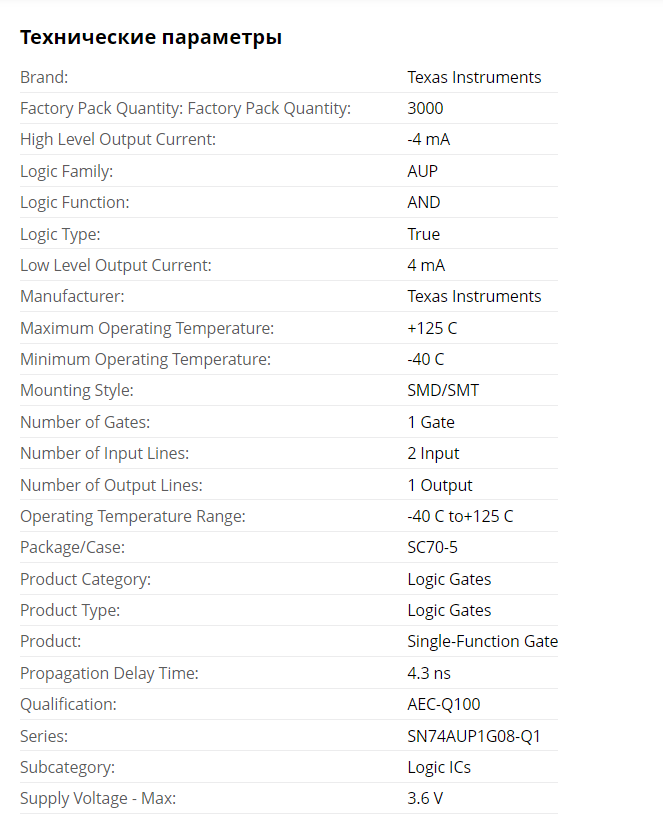Click the Технические параметры heading
The height and width of the screenshot is (817, 663).
[x=151, y=38]
